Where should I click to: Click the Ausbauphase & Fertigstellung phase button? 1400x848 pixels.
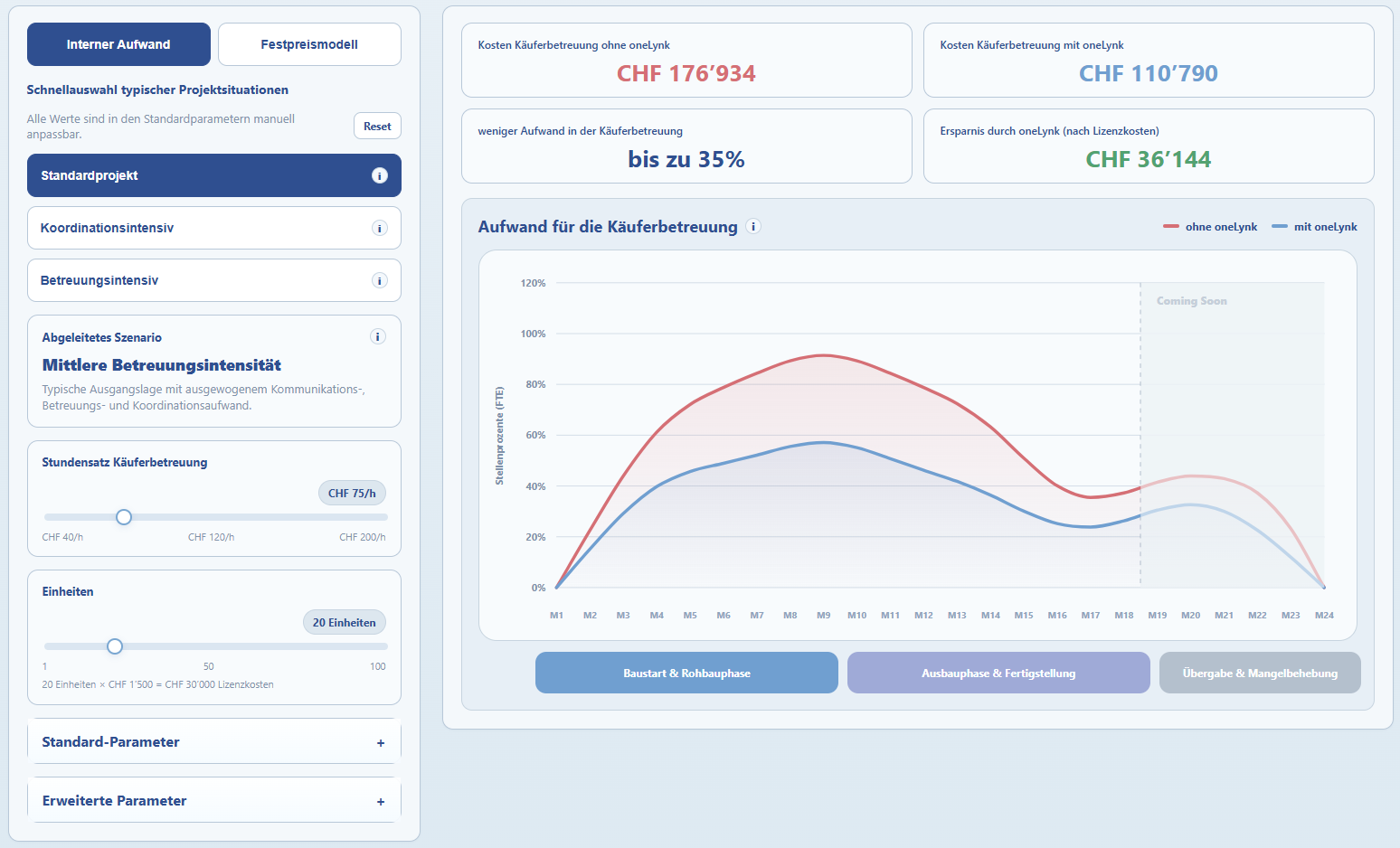click(998, 673)
